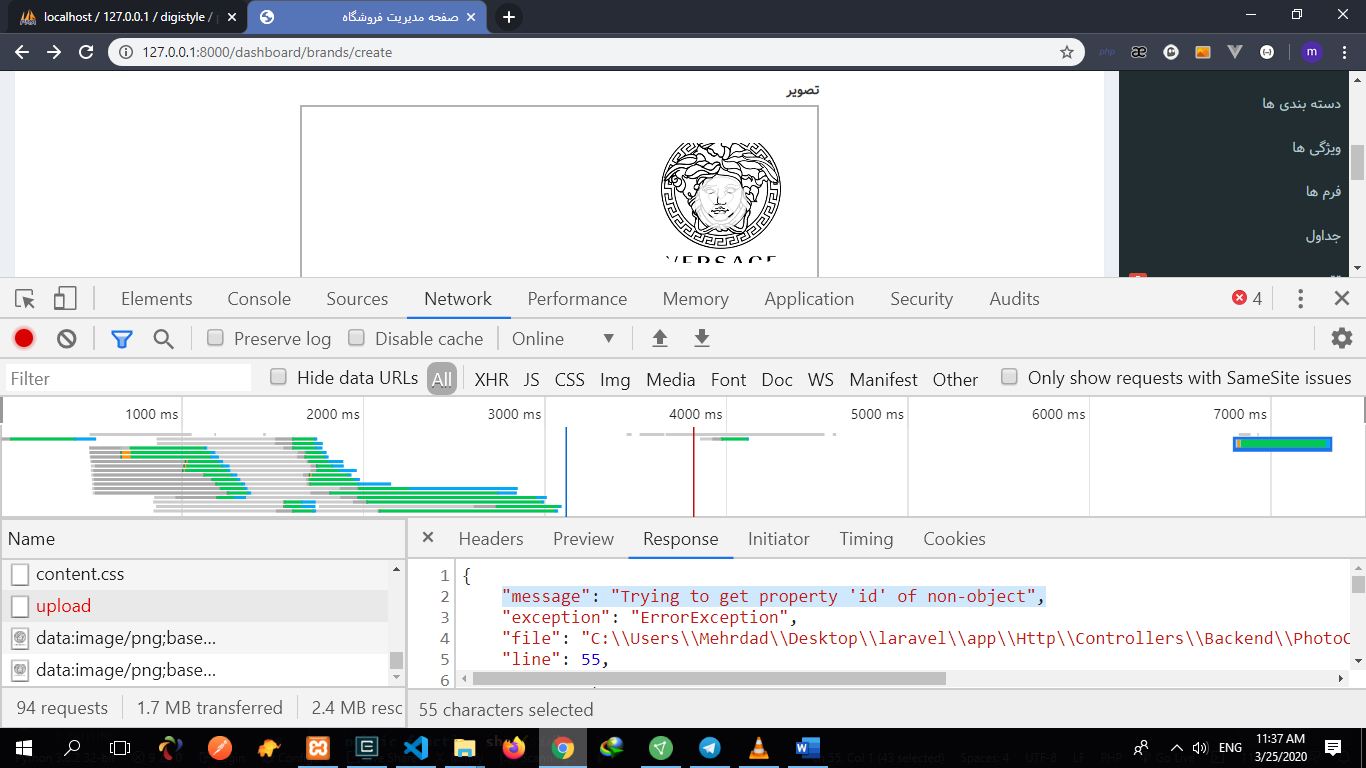Open the DevTools three-dot menu

(1300, 299)
